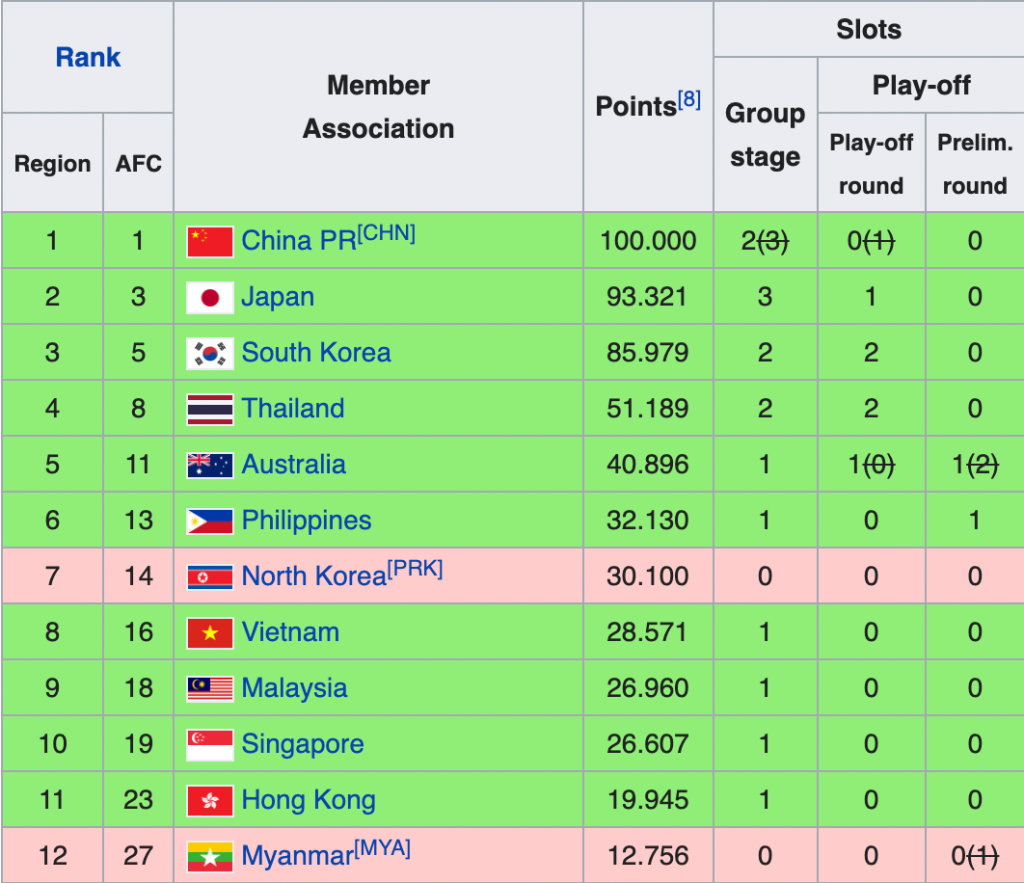This screenshot has width=1024, height=883.
Task: Click the Play-off round sub-header
Action: pos(871,164)
